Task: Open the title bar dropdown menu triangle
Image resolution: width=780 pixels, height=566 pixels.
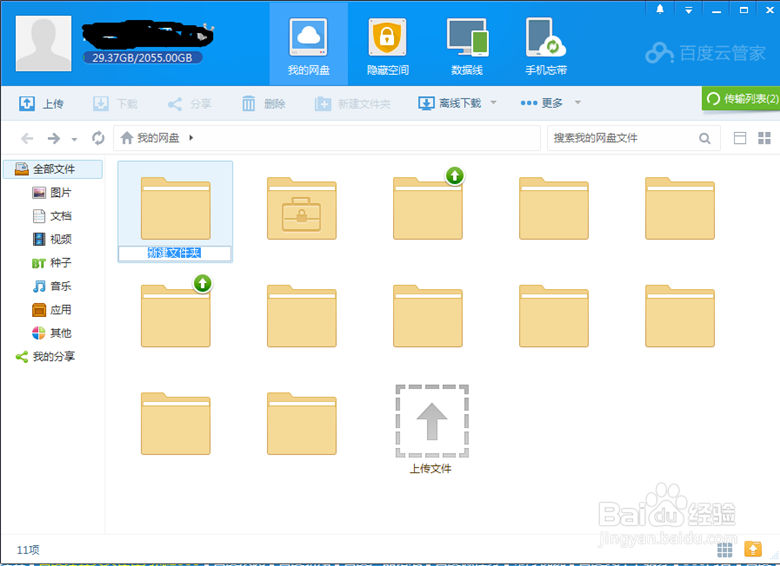Action: [x=688, y=10]
